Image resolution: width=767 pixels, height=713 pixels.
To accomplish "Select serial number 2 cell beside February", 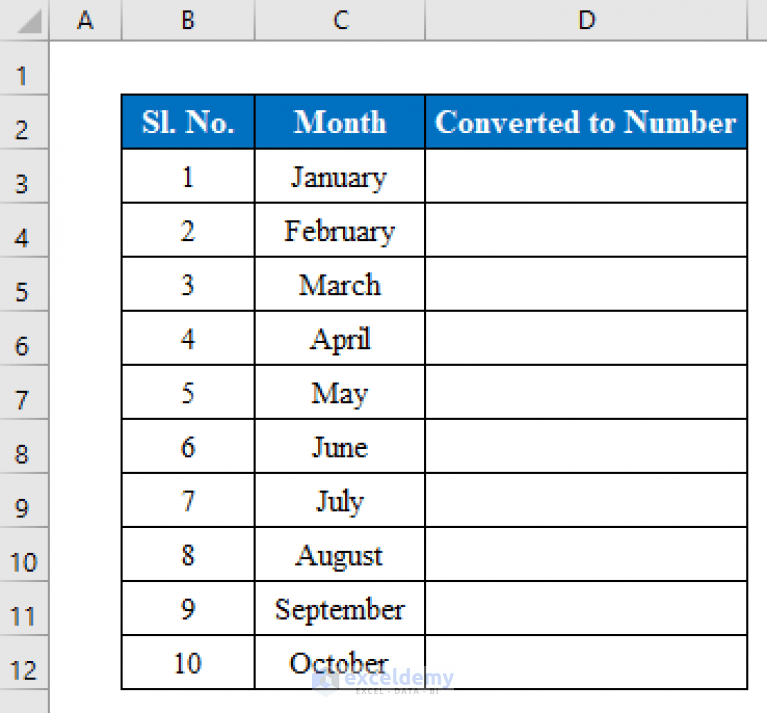I will [x=188, y=230].
